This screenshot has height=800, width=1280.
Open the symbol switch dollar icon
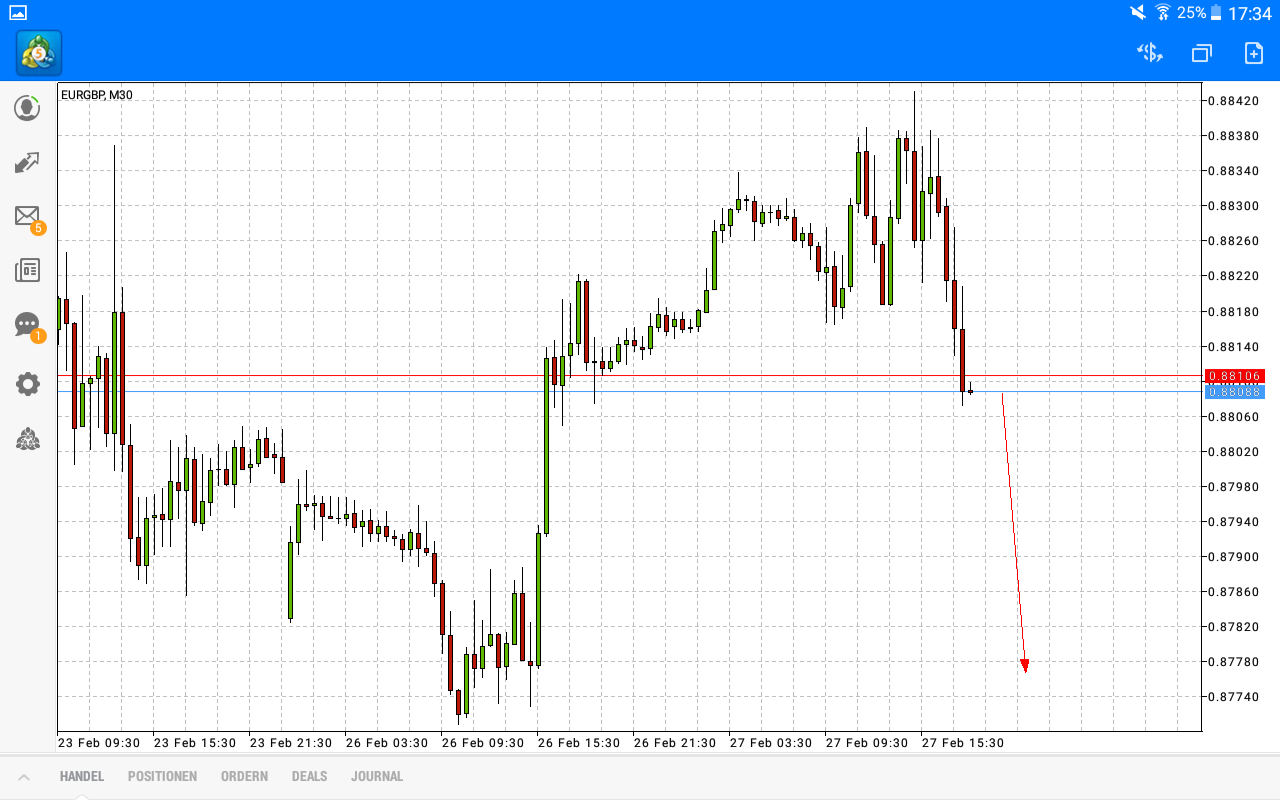pyautogui.click(x=1150, y=53)
